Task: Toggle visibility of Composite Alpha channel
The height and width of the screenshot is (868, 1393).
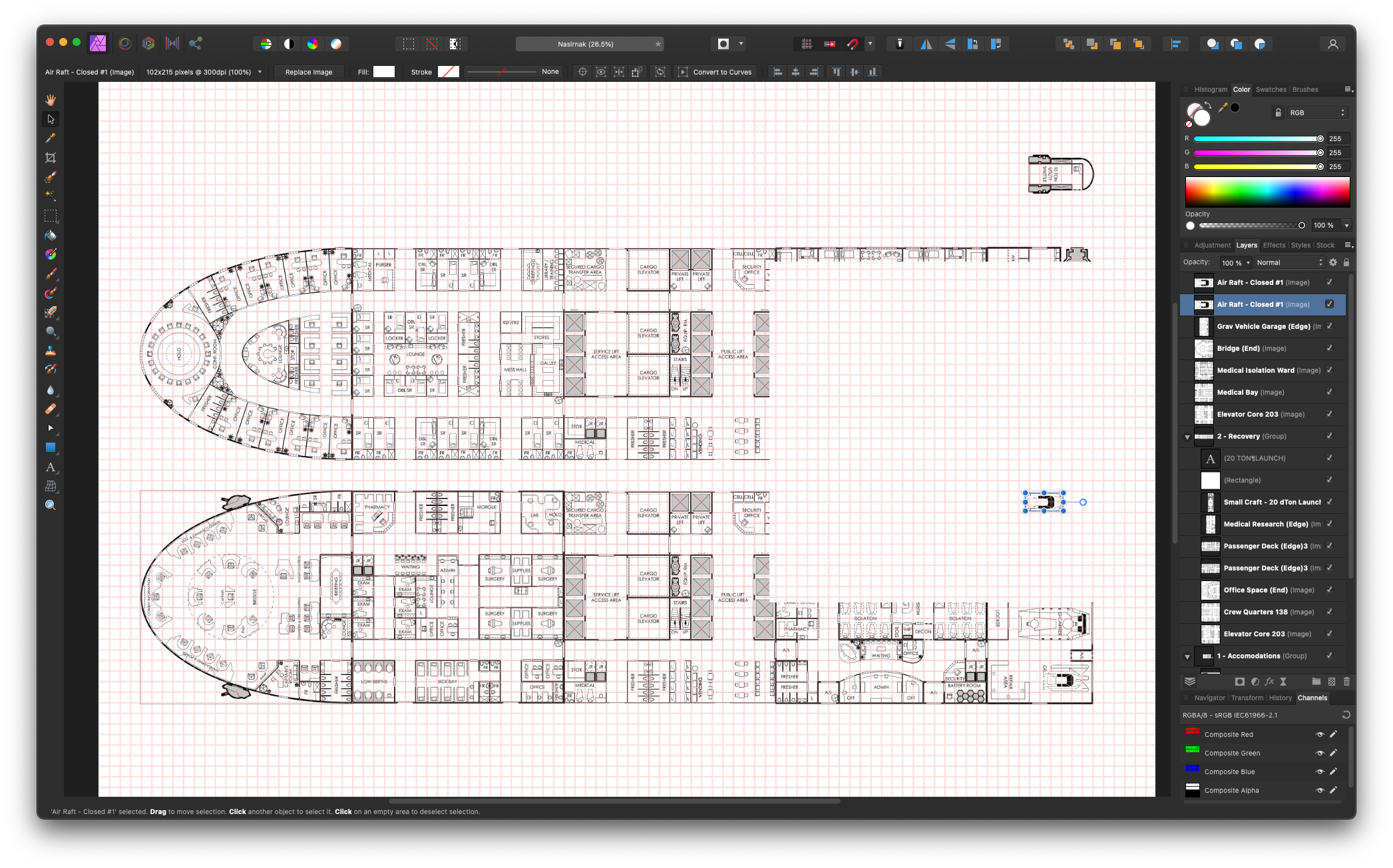Action: point(1320,790)
